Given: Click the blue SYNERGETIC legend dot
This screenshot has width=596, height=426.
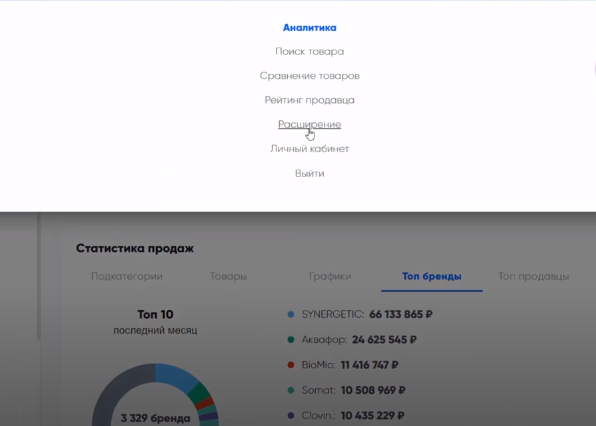Looking at the screenshot, I should click(291, 314).
